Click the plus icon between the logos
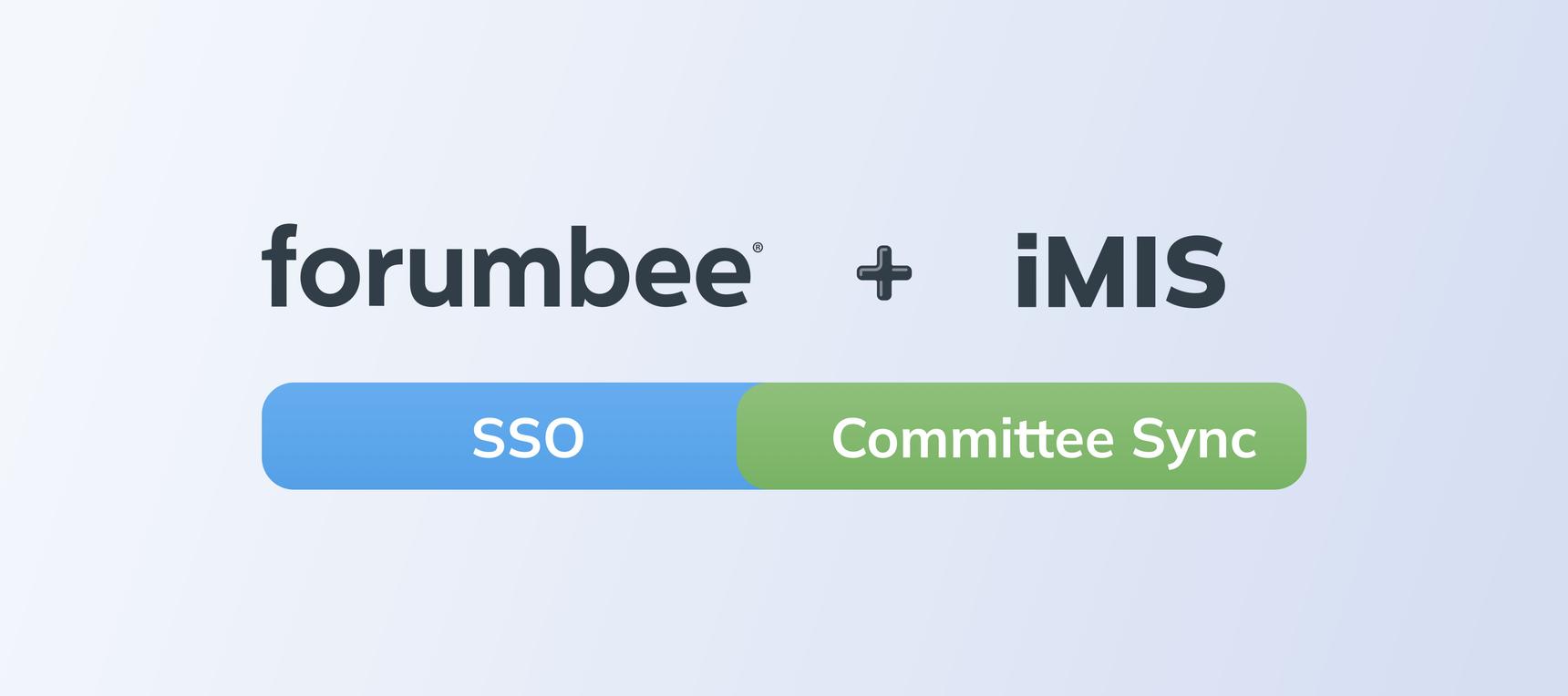 click(884, 272)
